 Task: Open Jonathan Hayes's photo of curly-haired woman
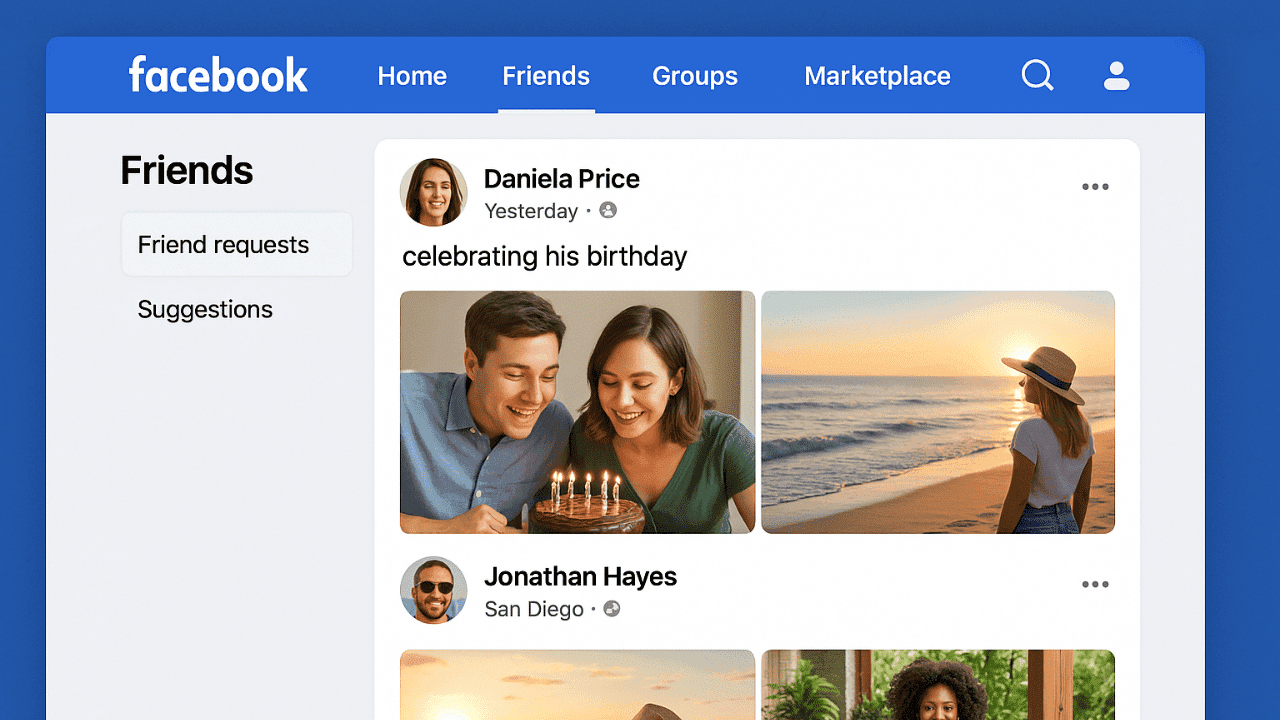click(x=938, y=685)
